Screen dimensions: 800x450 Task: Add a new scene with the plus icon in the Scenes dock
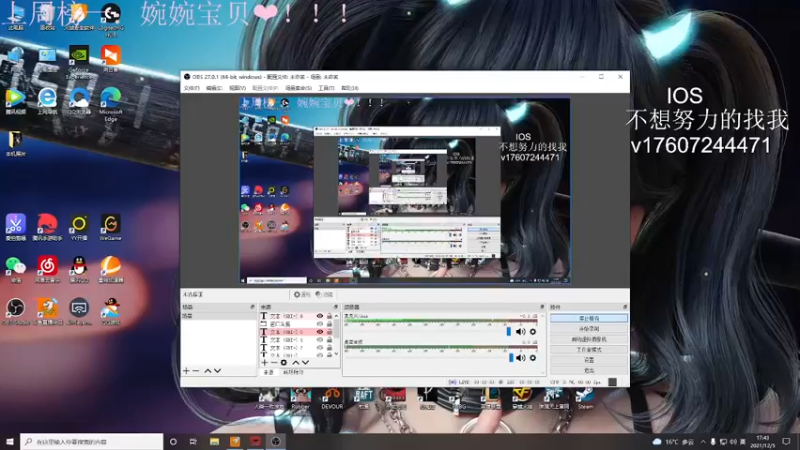click(186, 370)
